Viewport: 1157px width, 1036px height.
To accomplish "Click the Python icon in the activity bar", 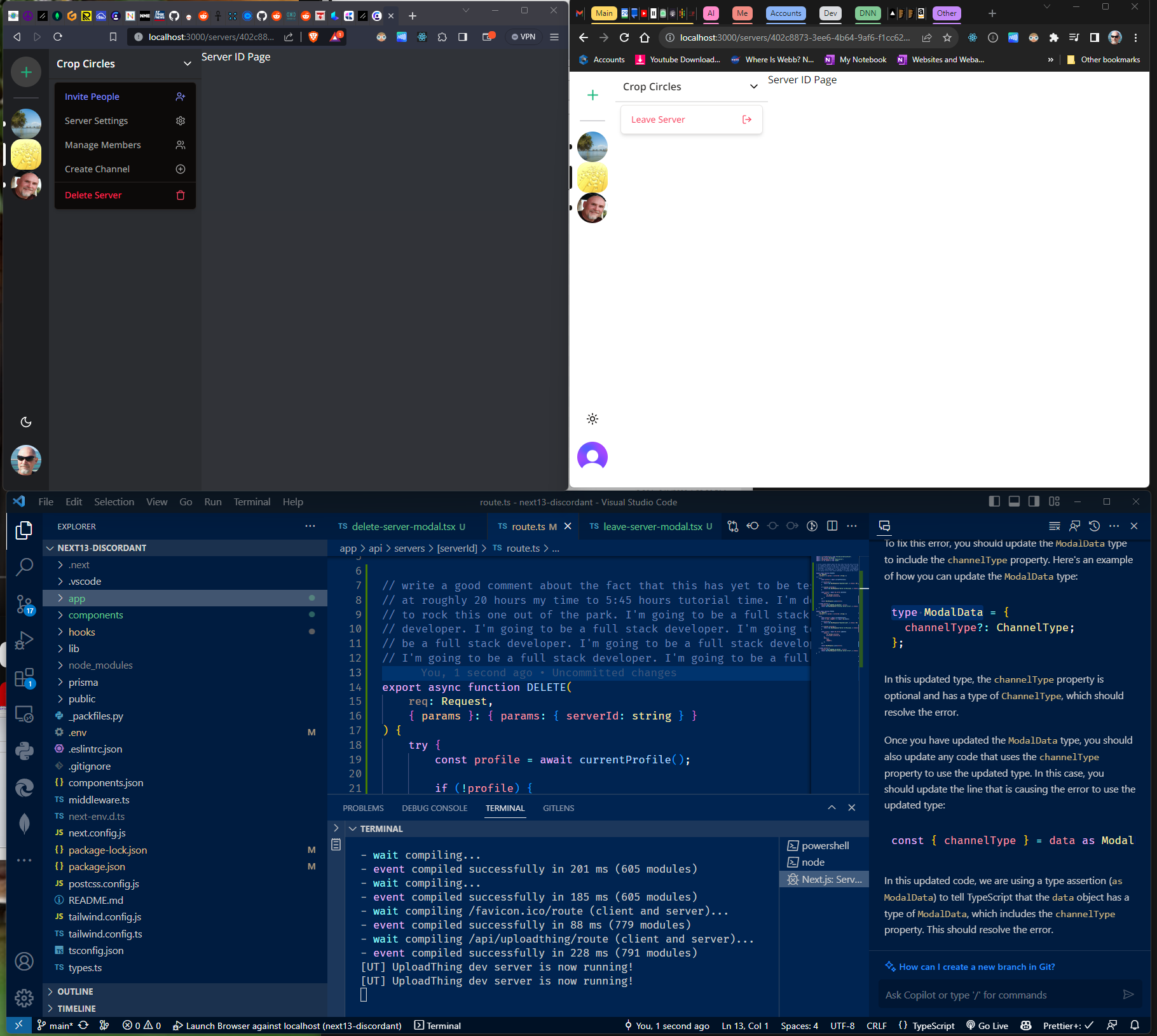I will pos(24,752).
